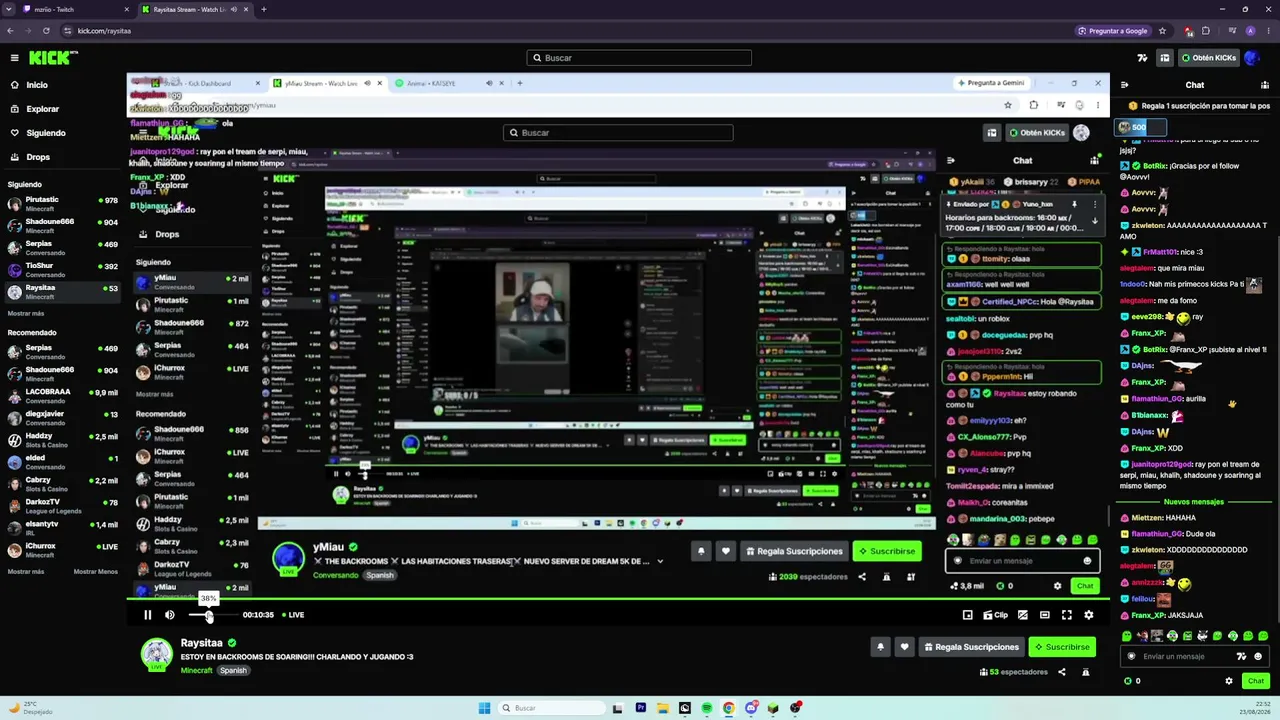Open player settings gear

coord(1089,615)
